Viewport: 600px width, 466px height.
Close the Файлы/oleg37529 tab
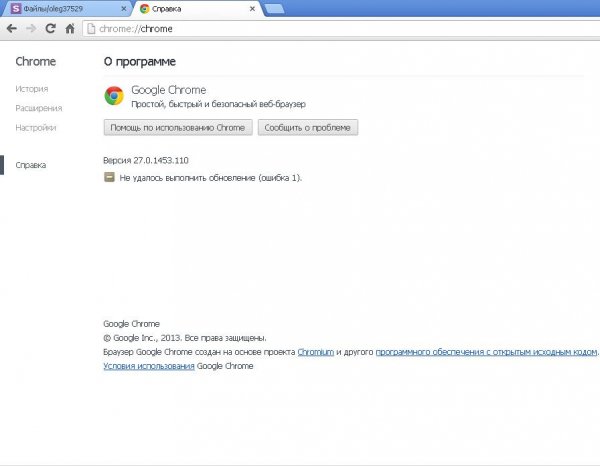coord(124,8)
